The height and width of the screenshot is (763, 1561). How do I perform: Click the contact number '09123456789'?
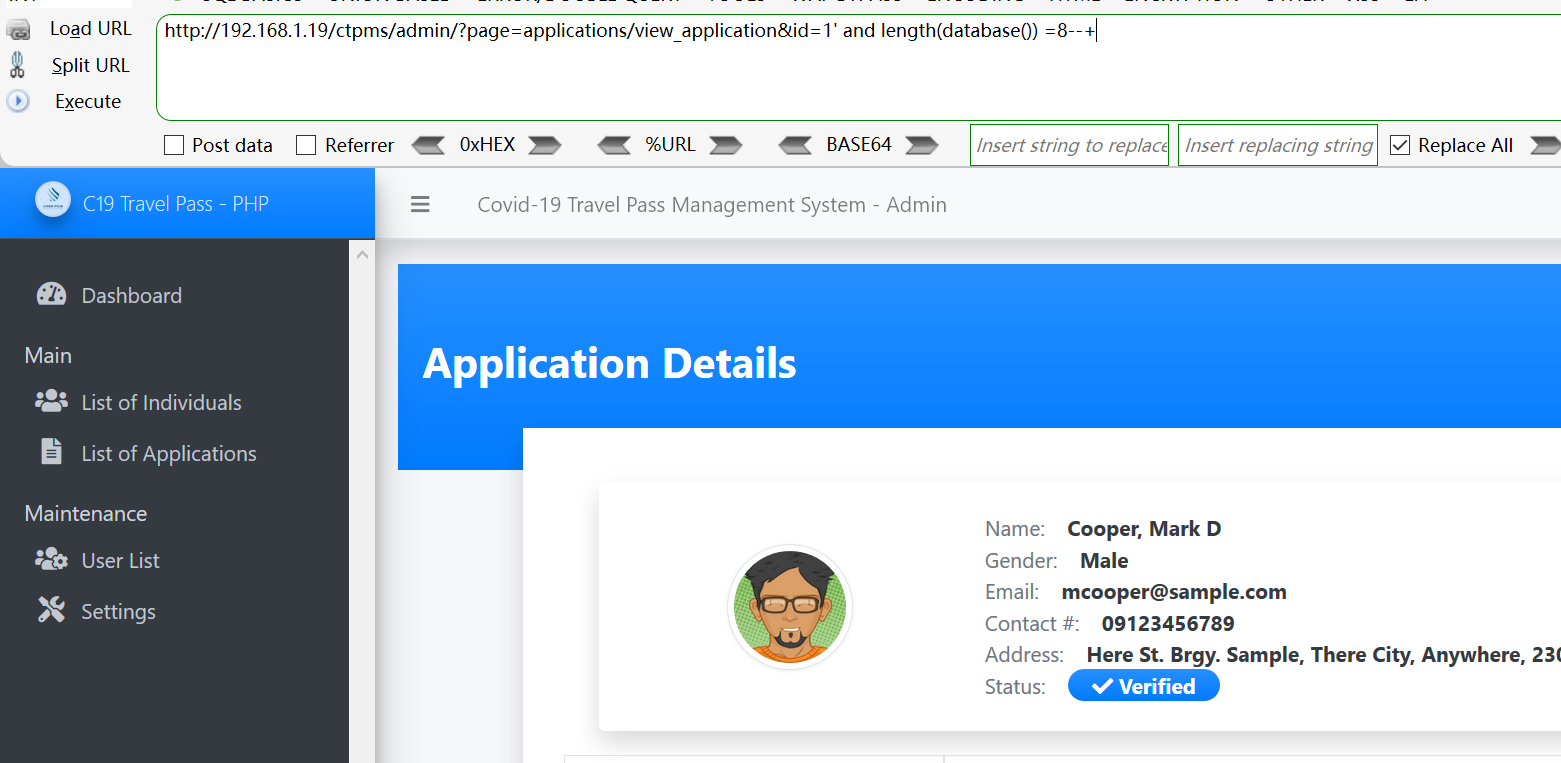pyautogui.click(x=1168, y=624)
